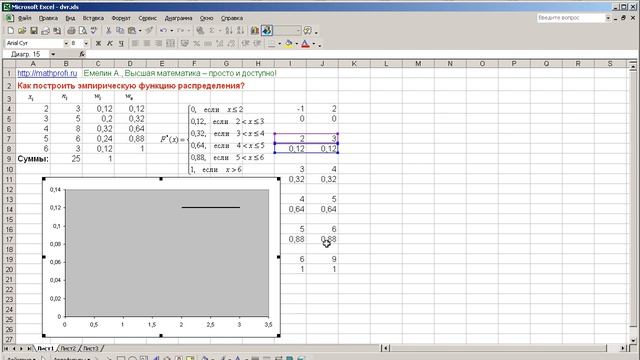Viewport: 640px width, 360px height.
Task: Click the Print icon in toolbar
Action: [x=71, y=31]
